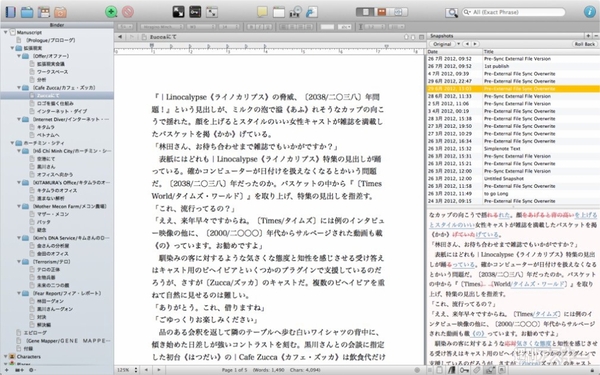The height and width of the screenshot is (375, 600).
Task: Delete snapshot with minus button
Action: pos(596,36)
